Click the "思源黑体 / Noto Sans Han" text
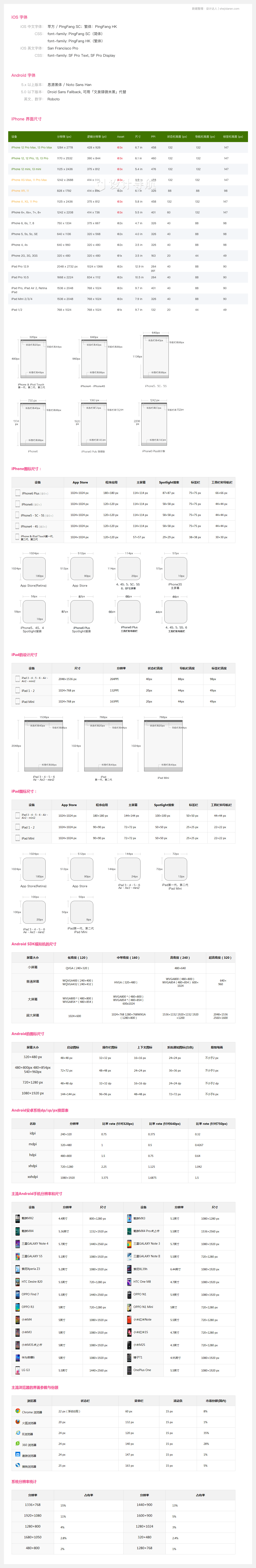 [x=69, y=85]
